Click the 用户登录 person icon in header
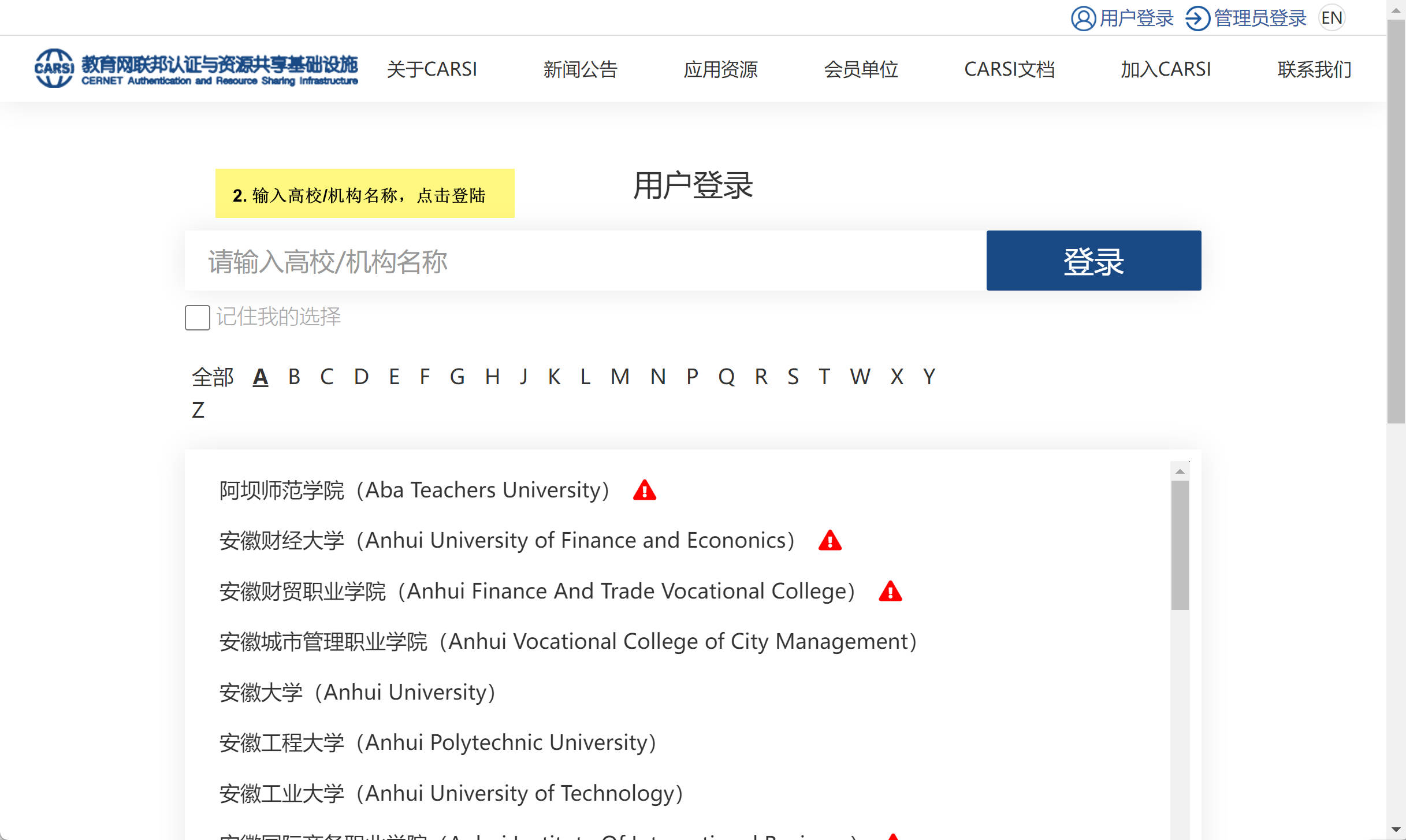Image resolution: width=1406 pixels, height=840 pixels. (x=1083, y=18)
